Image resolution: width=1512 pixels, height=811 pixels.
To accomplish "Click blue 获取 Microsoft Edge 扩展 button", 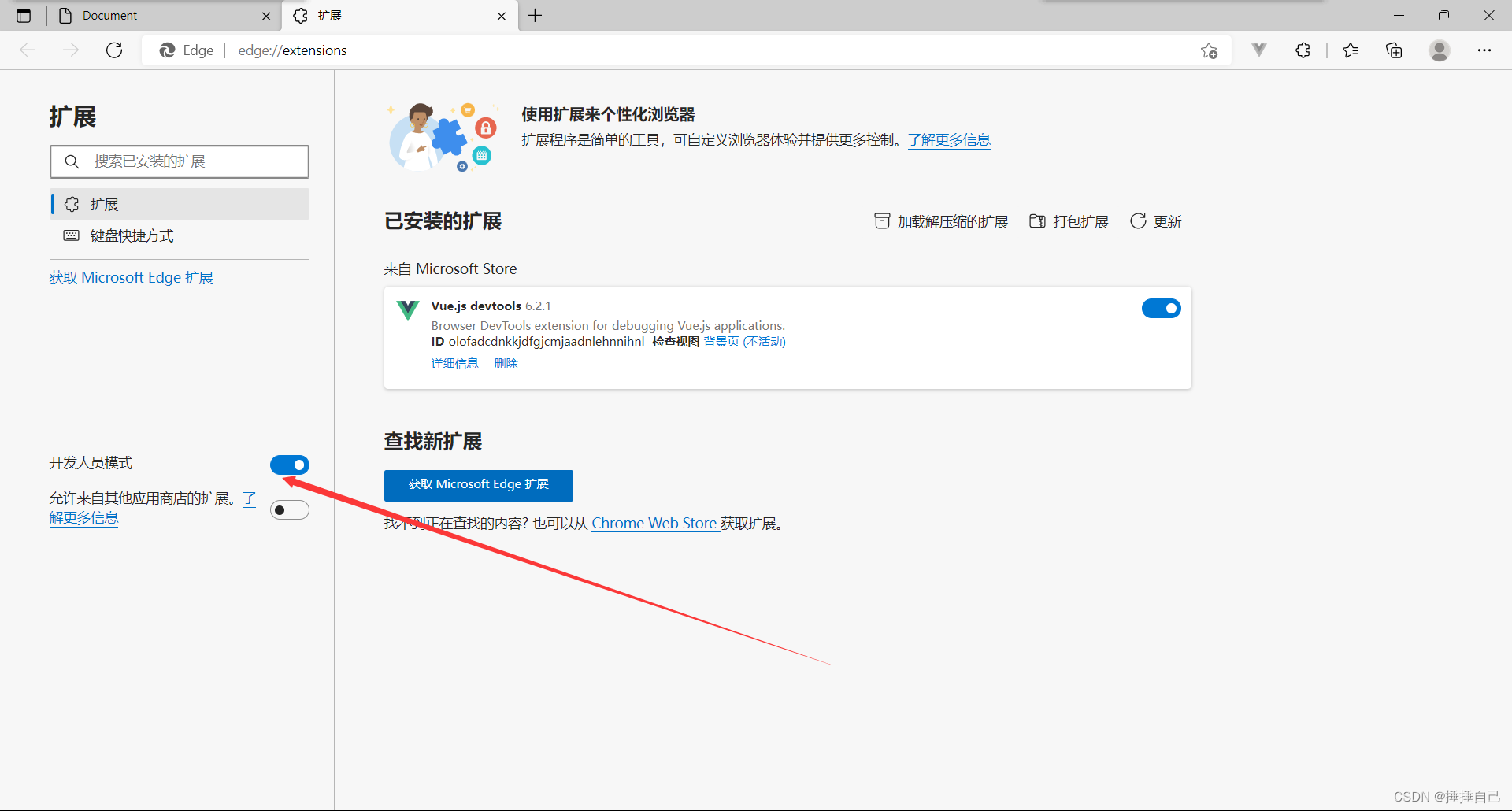I will tap(479, 485).
